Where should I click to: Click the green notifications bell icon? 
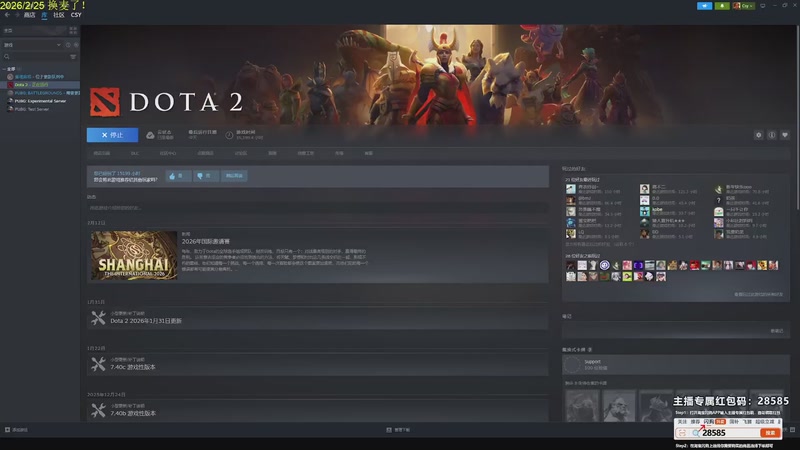(x=722, y=6)
